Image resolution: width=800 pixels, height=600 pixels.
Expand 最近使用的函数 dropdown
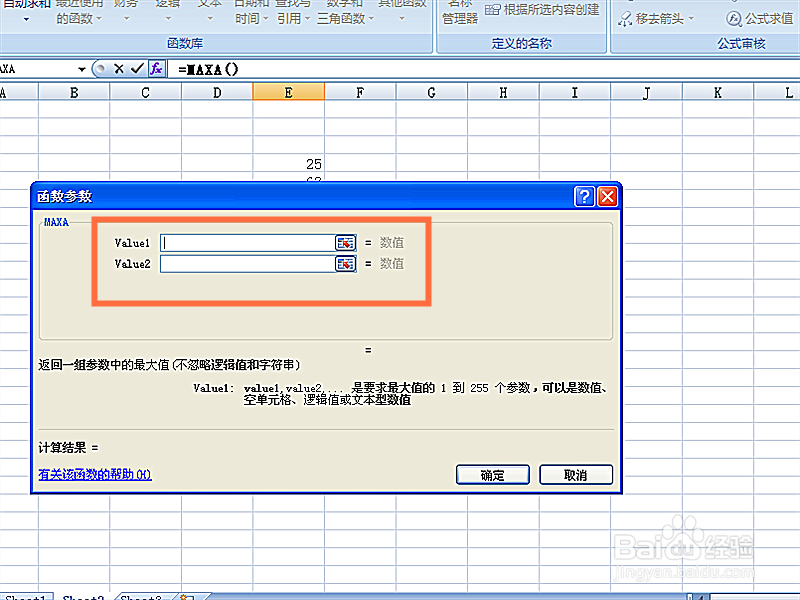click(x=99, y=19)
